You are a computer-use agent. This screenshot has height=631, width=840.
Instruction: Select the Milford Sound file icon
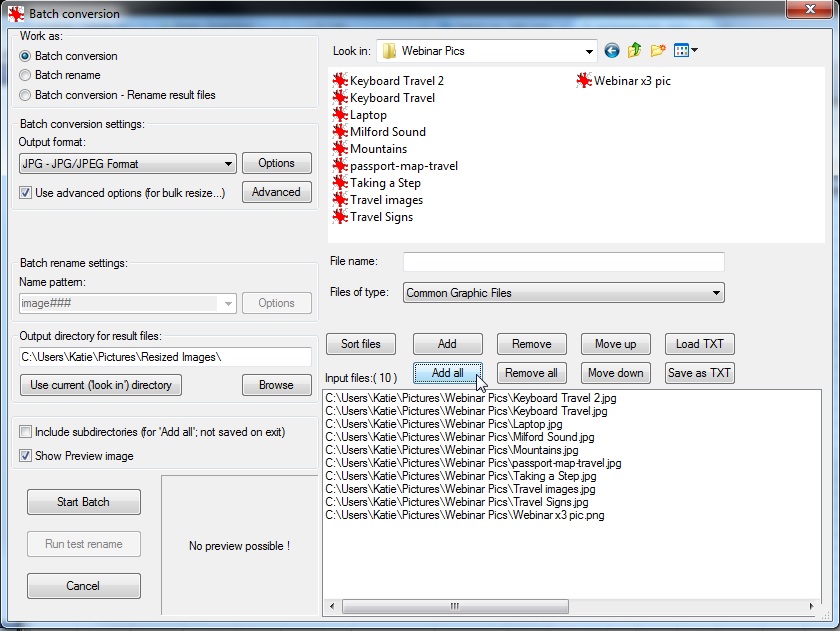[340, 132]
